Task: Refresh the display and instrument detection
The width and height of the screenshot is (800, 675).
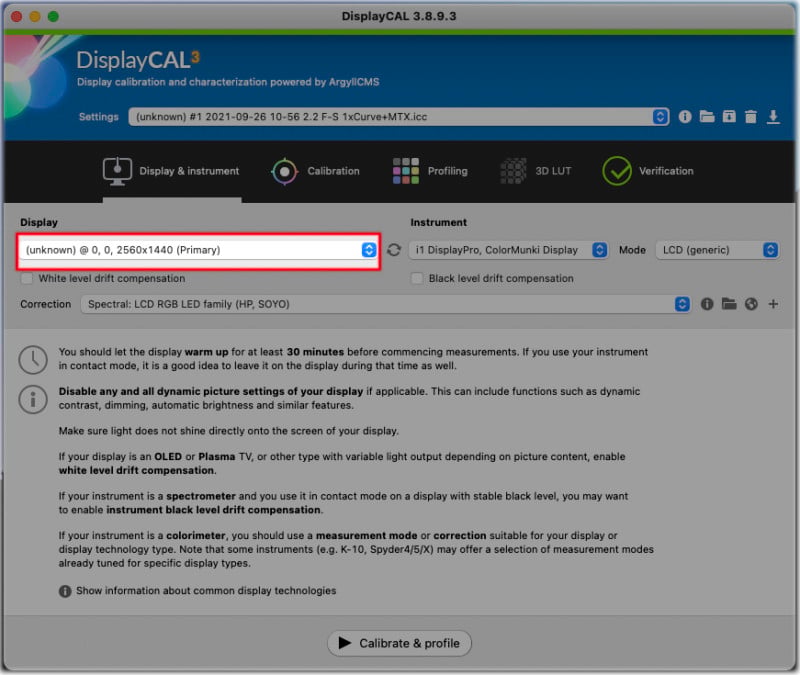Action: [x=394, y=250]
